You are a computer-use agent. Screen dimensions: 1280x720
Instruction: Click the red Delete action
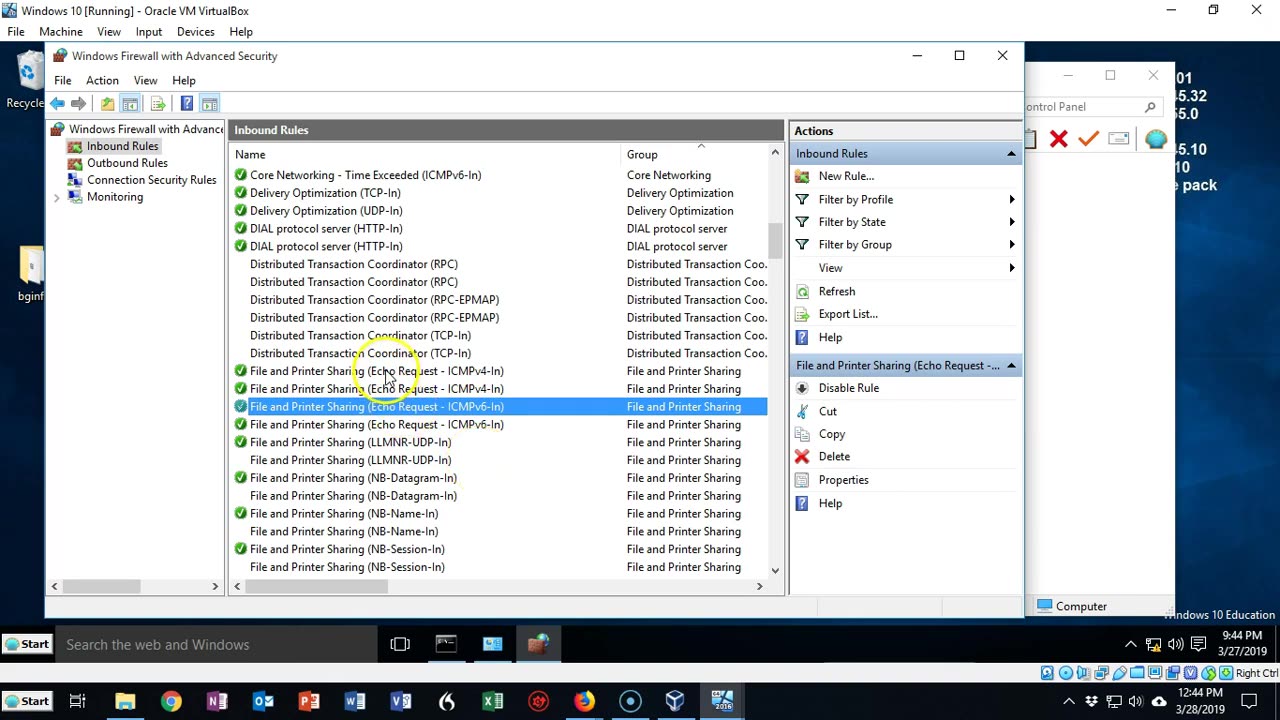coord(833,457)
